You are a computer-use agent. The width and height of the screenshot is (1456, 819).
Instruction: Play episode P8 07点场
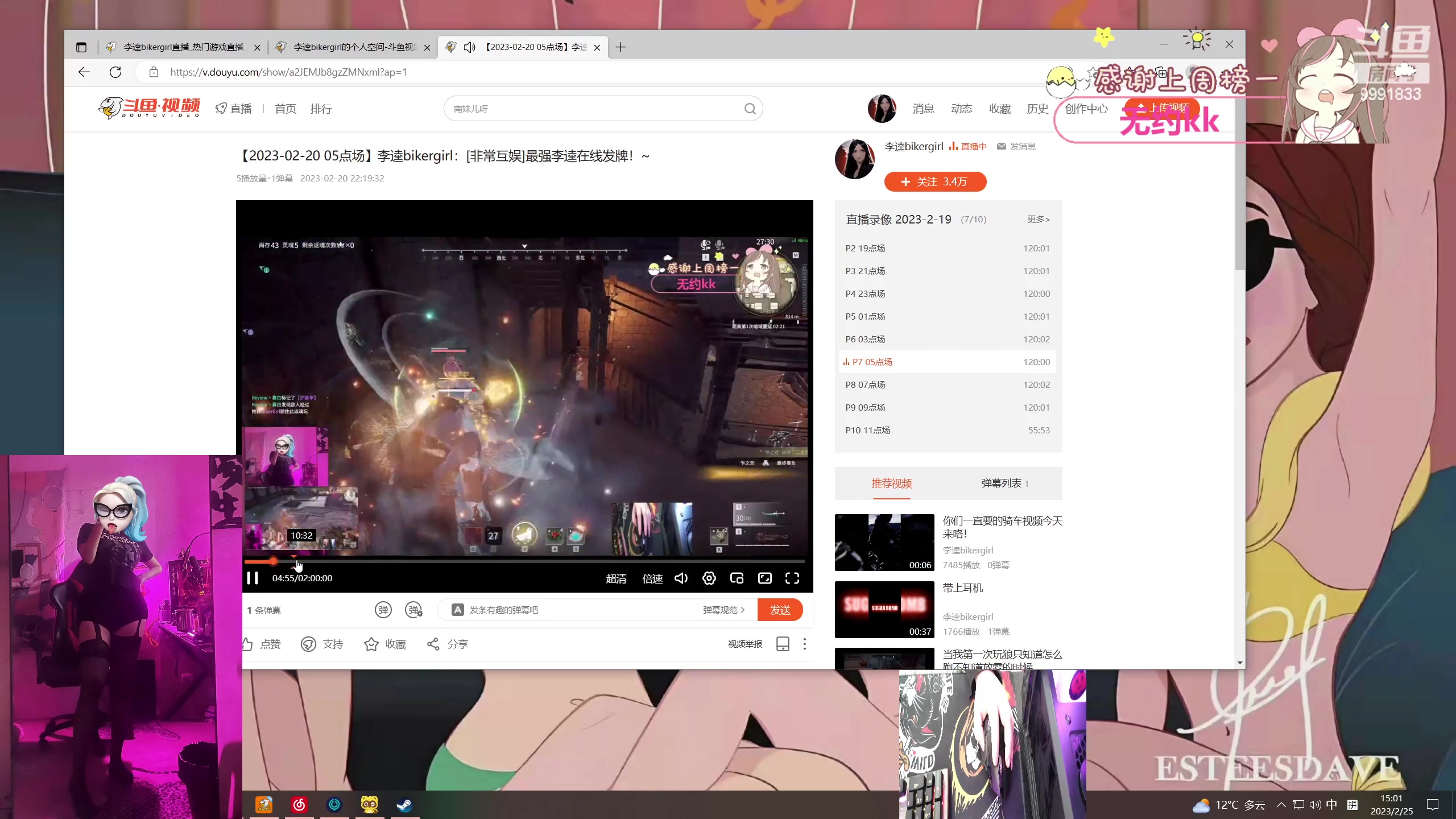click(948, 385)
